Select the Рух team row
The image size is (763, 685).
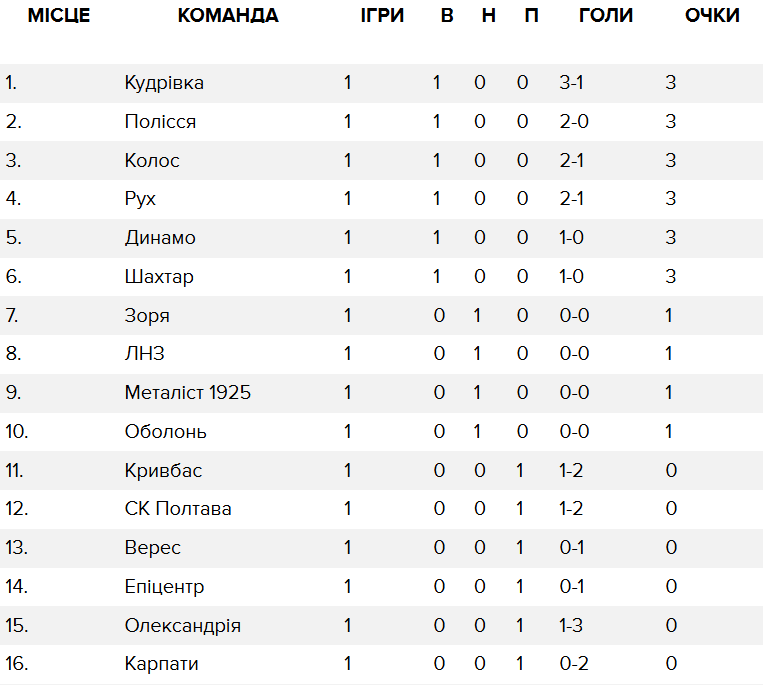tap(382, 199)
